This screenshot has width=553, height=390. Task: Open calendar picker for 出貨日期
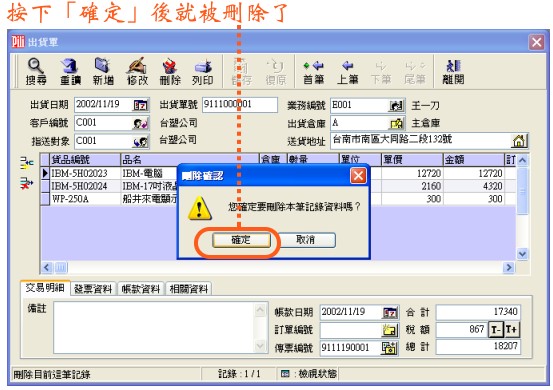[141, 105]
